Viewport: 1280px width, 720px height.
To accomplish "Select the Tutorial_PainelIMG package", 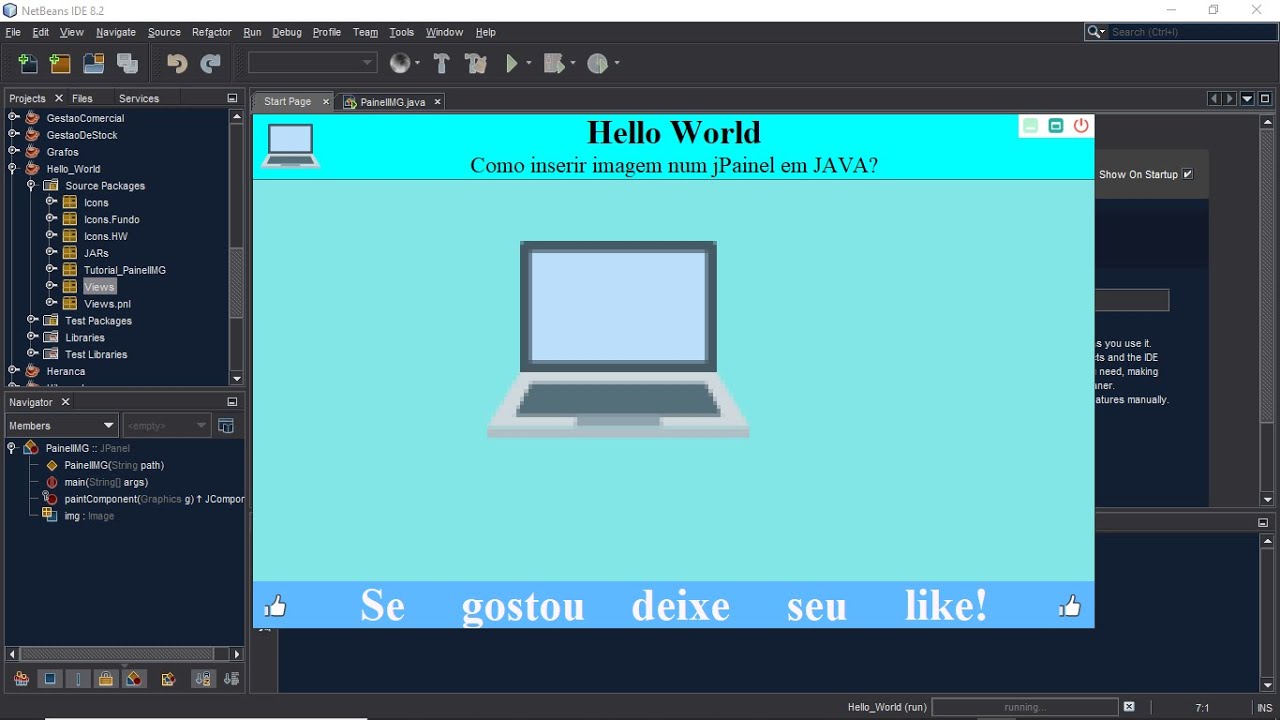I will point(125,270).
